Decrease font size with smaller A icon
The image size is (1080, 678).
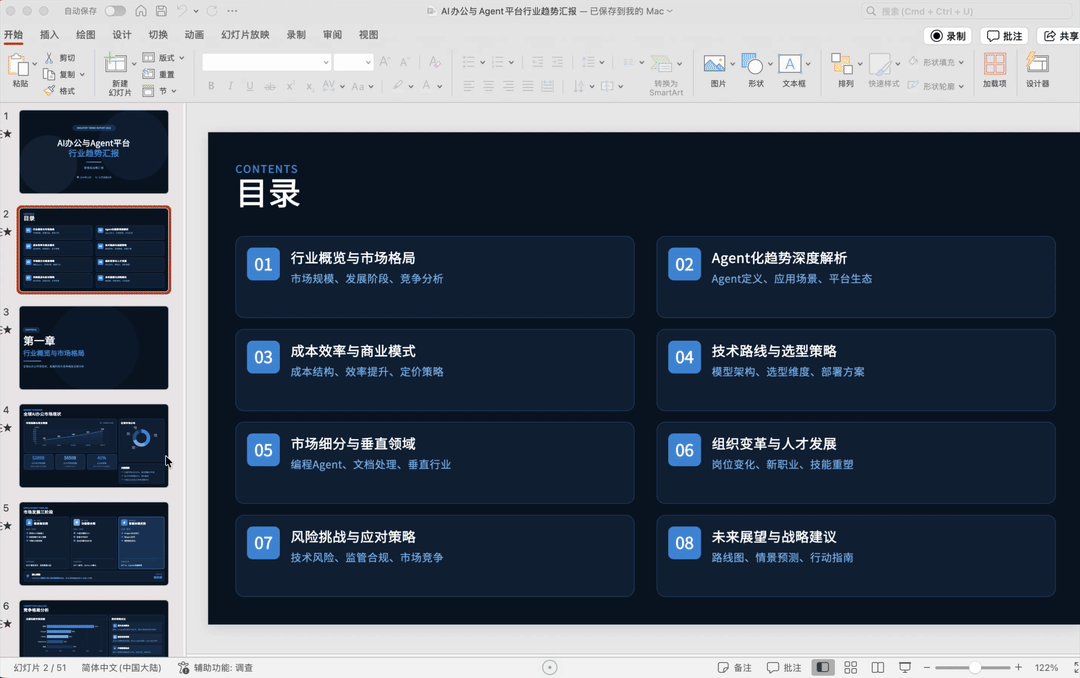(x=405, y=62)
